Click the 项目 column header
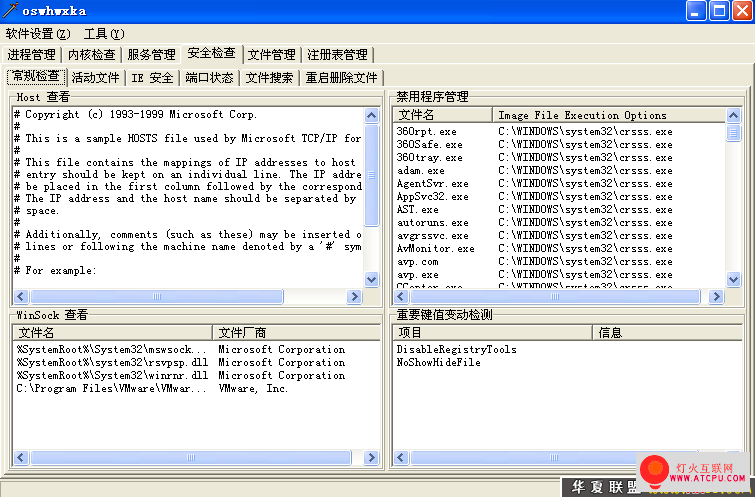755x497 pixels. pyautogui.click(x=493, y=333)
